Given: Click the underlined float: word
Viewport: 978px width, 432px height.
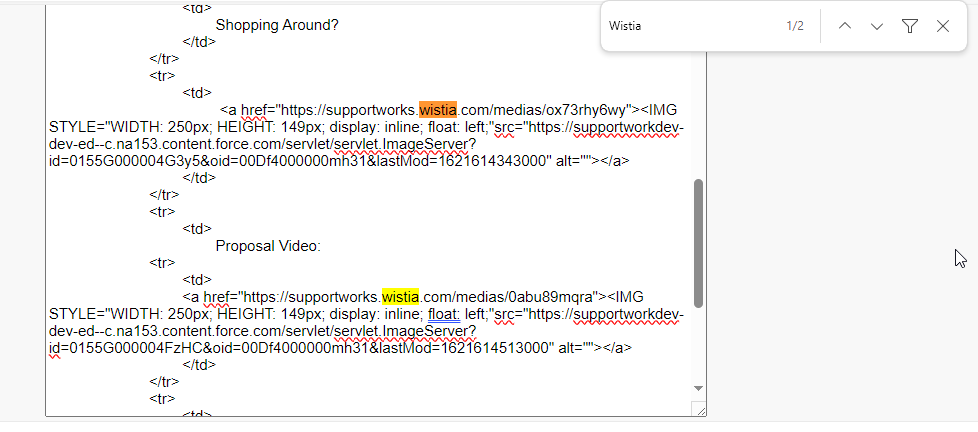Looking at the screenshot, I should click(444, 314).
